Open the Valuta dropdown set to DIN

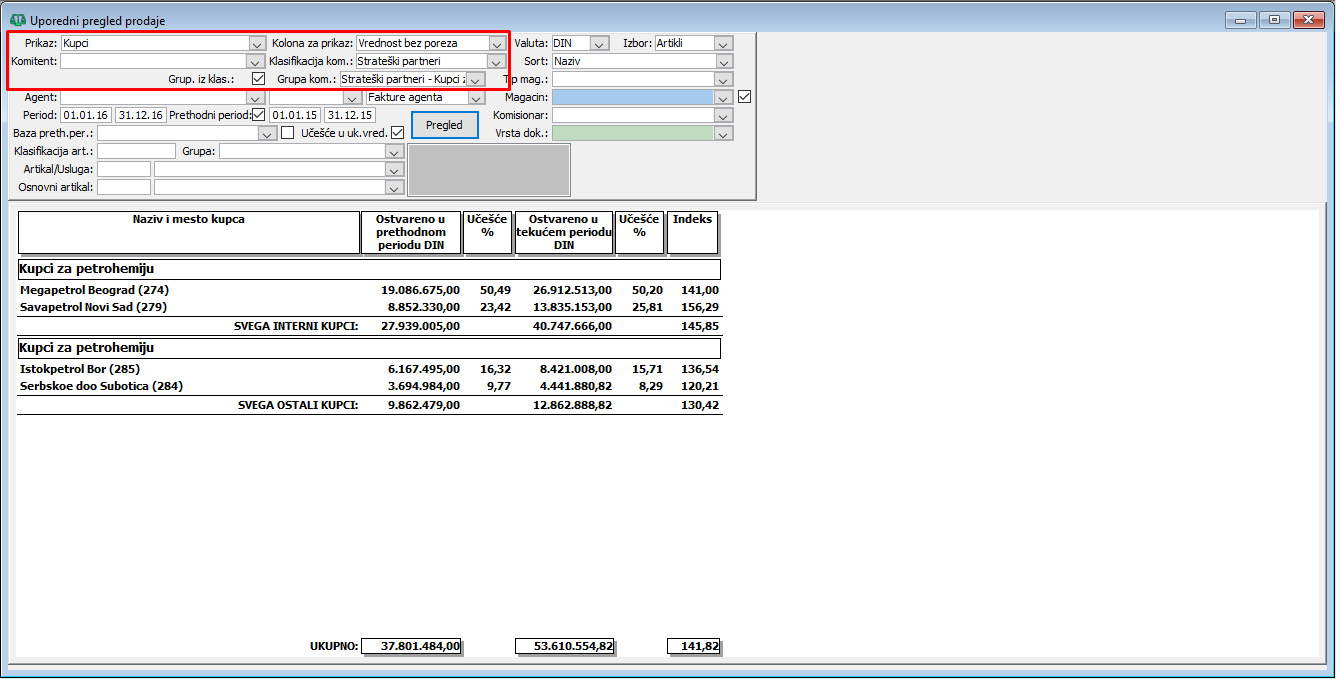tap(599, 43)
